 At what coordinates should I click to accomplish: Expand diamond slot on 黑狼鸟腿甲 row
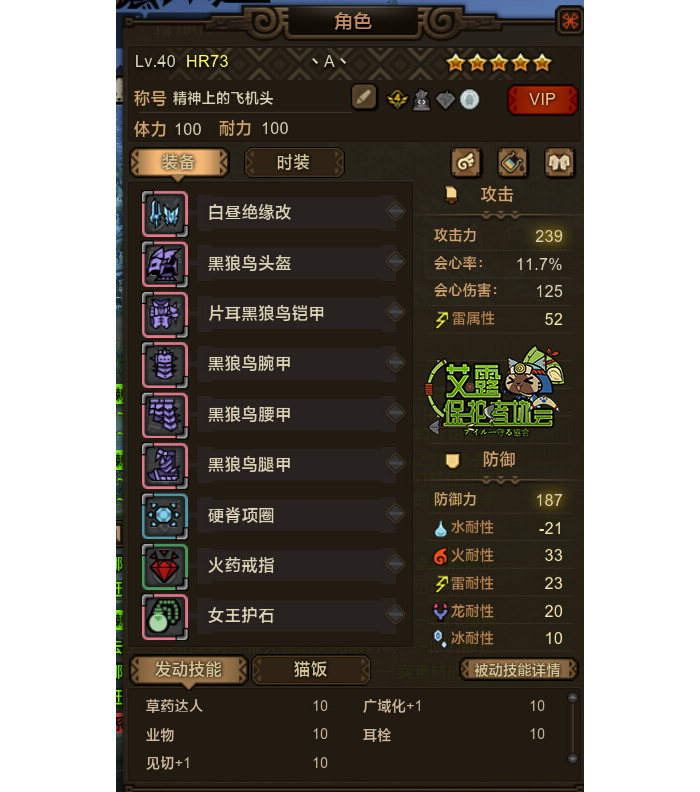pyautogui.click(x=395, y=463)
